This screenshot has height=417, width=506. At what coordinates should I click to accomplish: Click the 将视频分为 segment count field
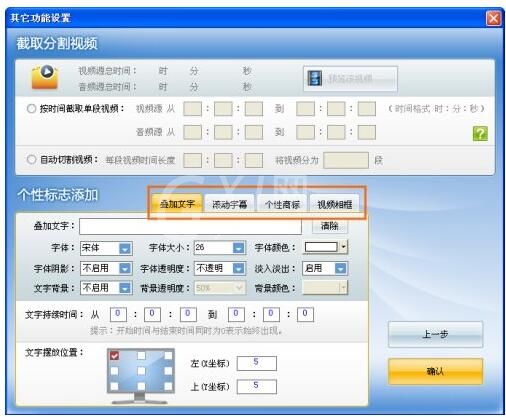(x=346, y=160)
